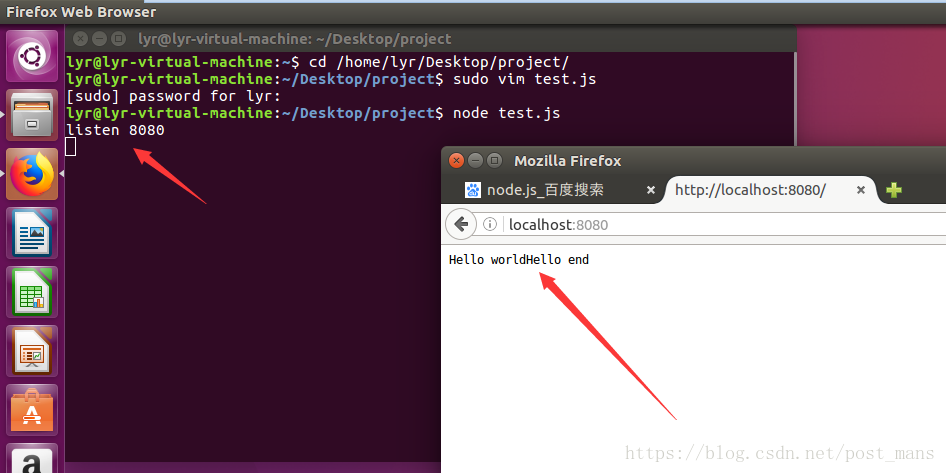Close the terminal window
The image size is (946, 473).
[x=80, y=39]
